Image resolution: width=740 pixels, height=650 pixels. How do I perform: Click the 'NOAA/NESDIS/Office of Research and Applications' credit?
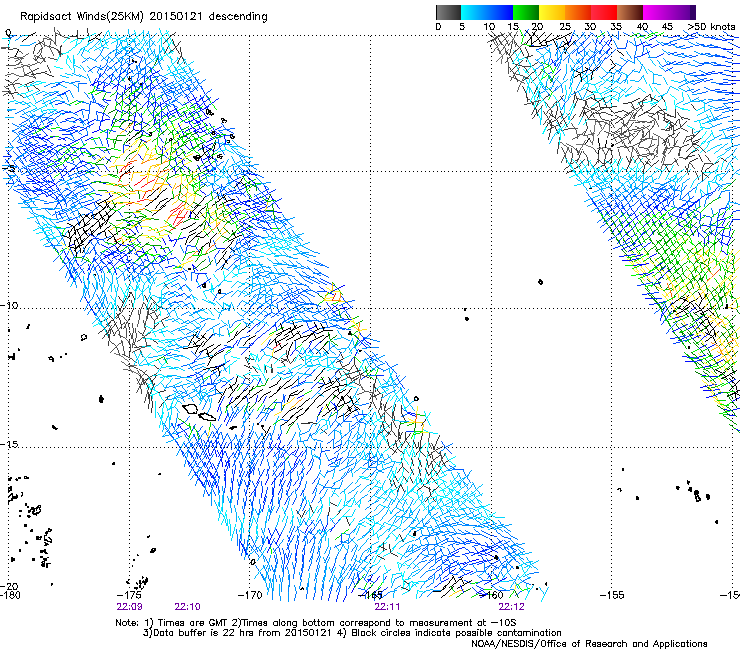point(589,643)
